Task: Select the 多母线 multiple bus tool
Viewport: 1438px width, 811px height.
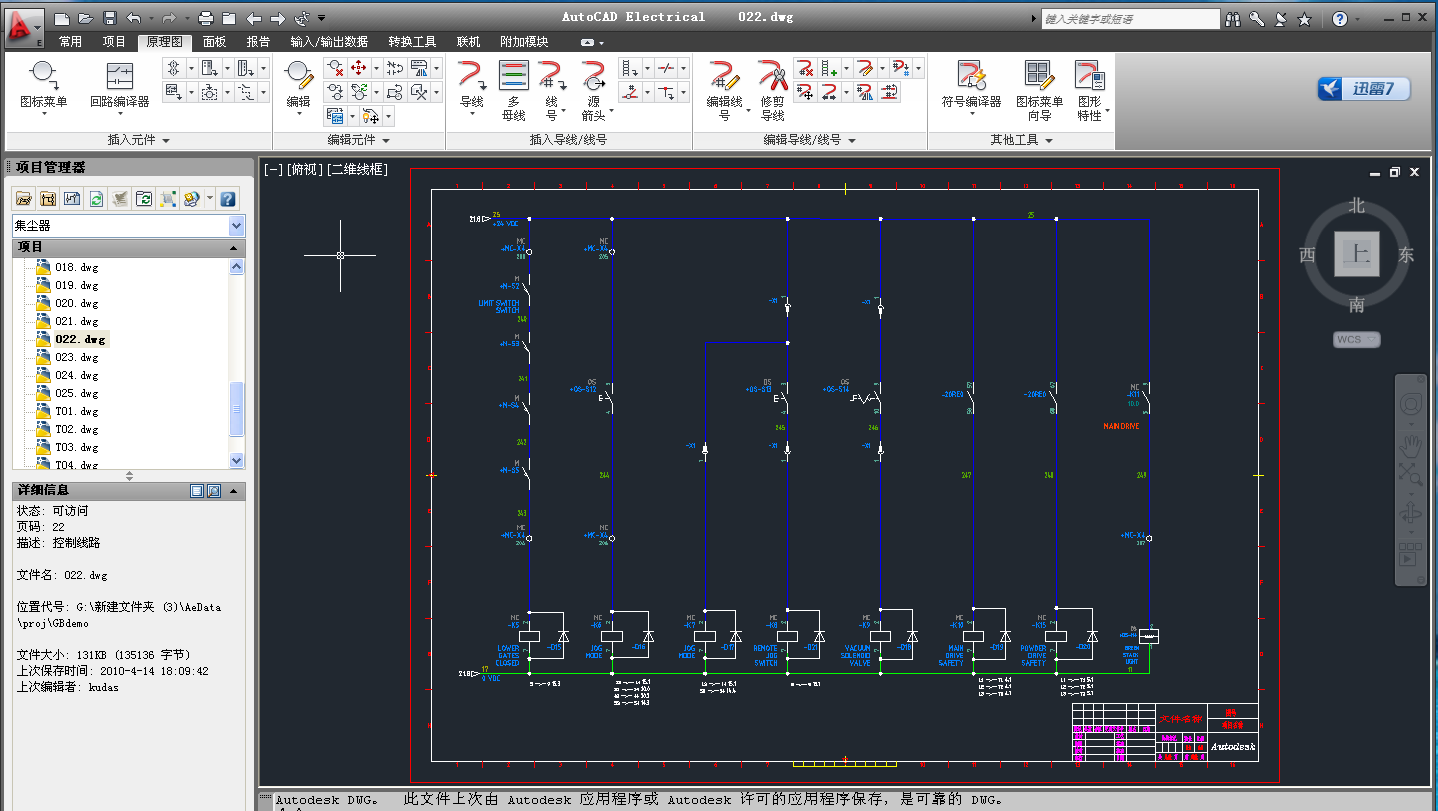Action: pos(513,90)
